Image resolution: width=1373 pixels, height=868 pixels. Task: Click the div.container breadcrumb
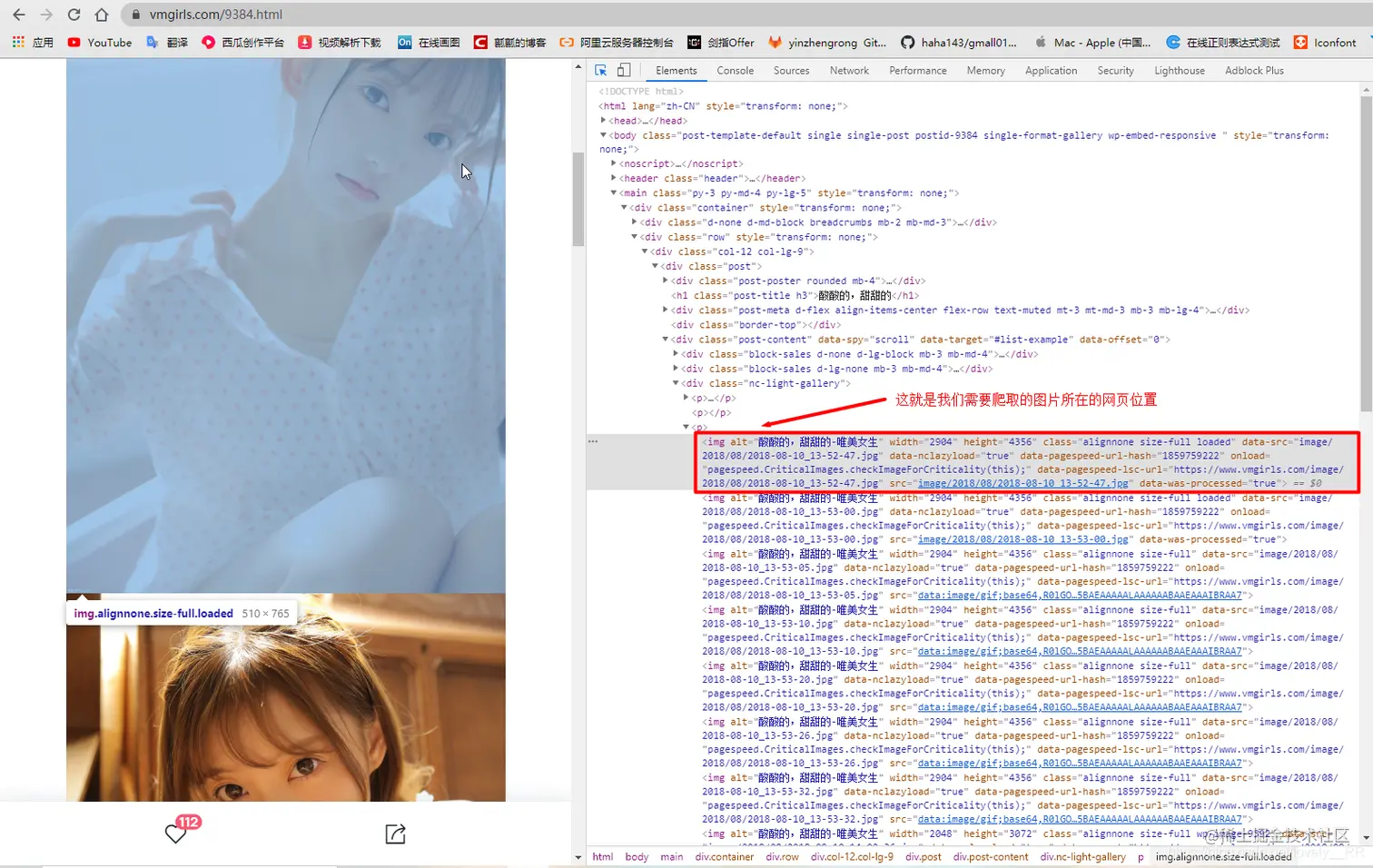[x=725, y=856]
